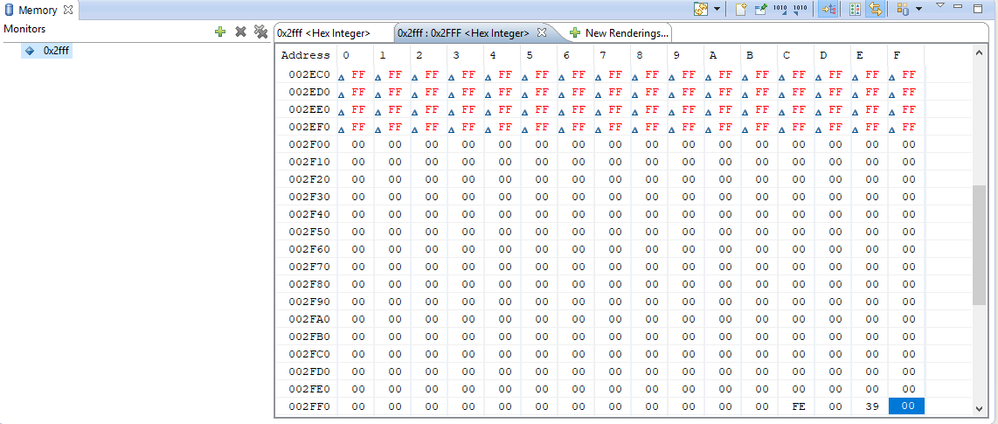The width and height of the screenshot is (998, 424).
Task: Select address row 002EE0
Action: click(x=309, y=110)
